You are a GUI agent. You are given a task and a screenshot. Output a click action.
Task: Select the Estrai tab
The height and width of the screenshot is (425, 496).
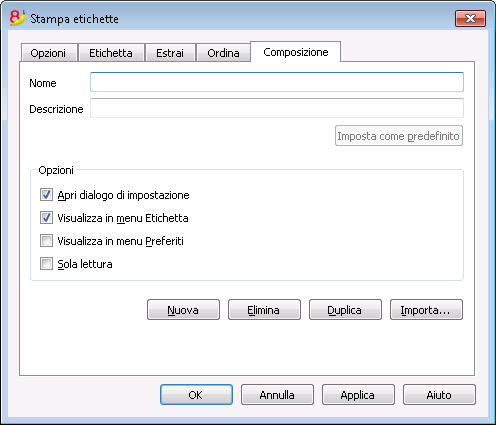click(170, 53)
